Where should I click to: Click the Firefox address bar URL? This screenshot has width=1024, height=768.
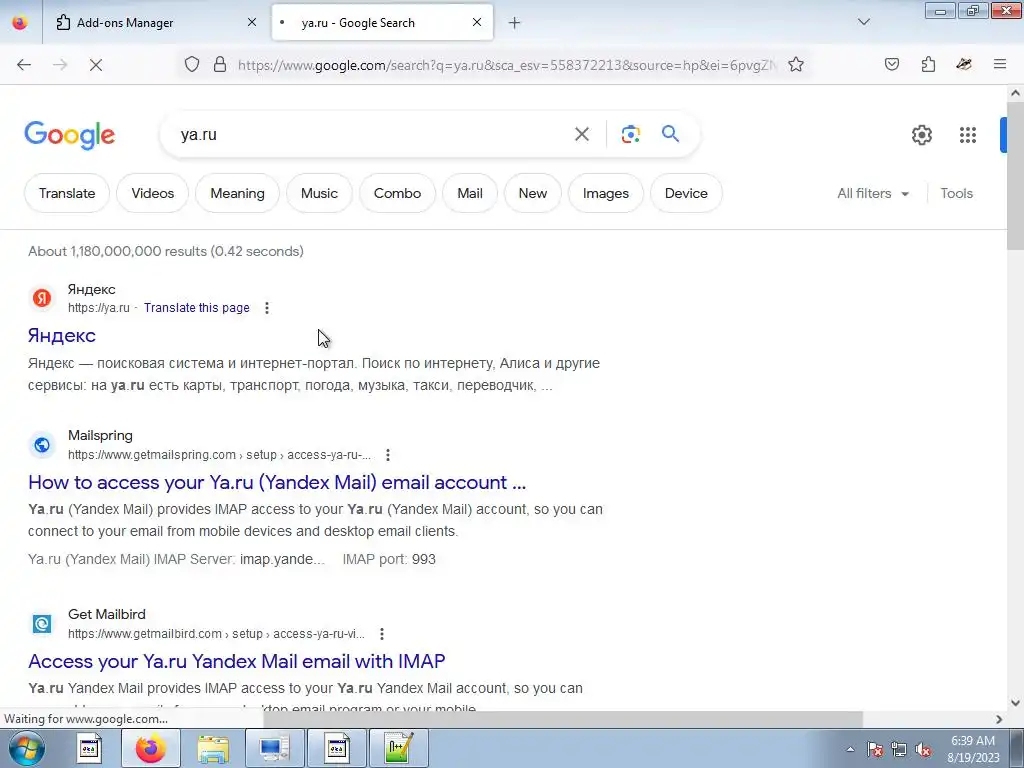[507, 65]
